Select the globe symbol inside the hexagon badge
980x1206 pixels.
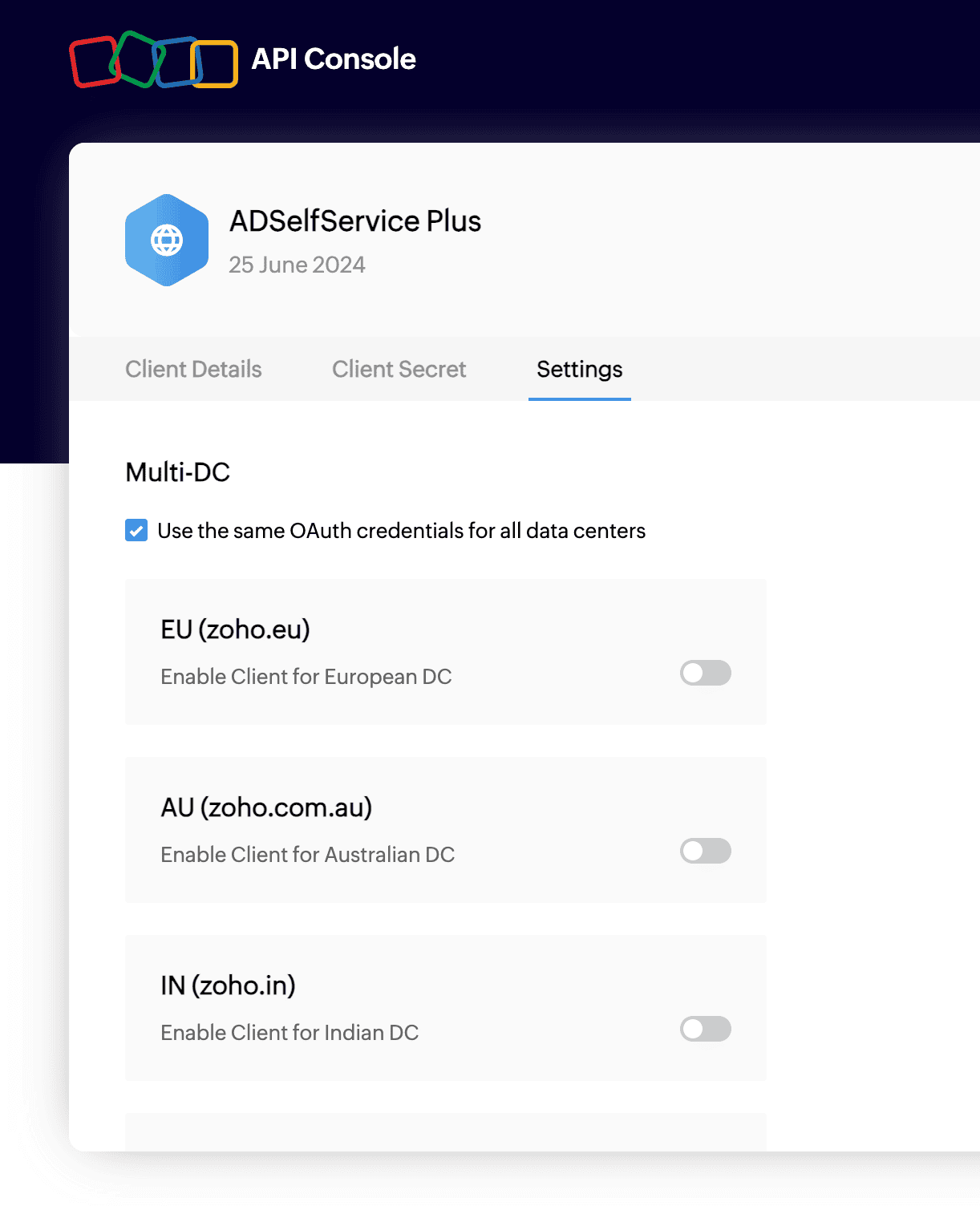(166, 239)
